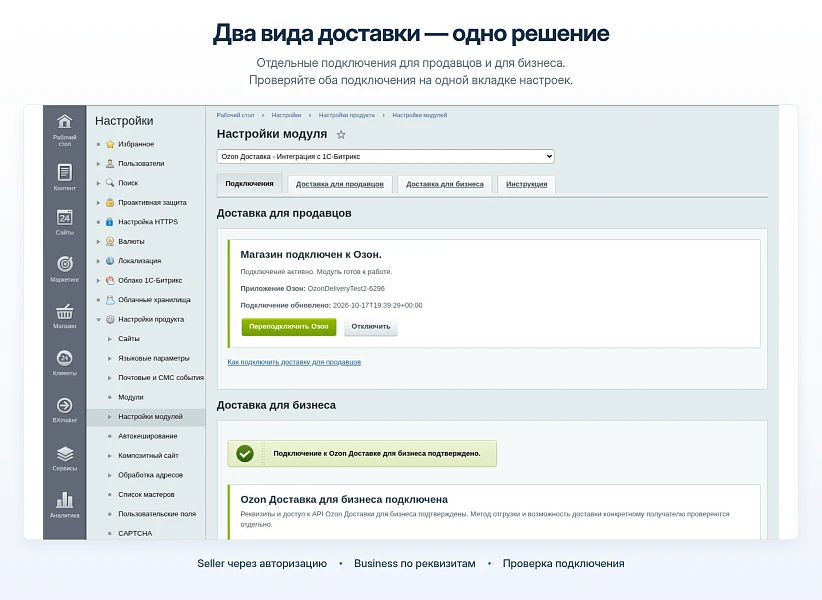
Task: Click the coin icon beside Валюты
Action: 110,241
